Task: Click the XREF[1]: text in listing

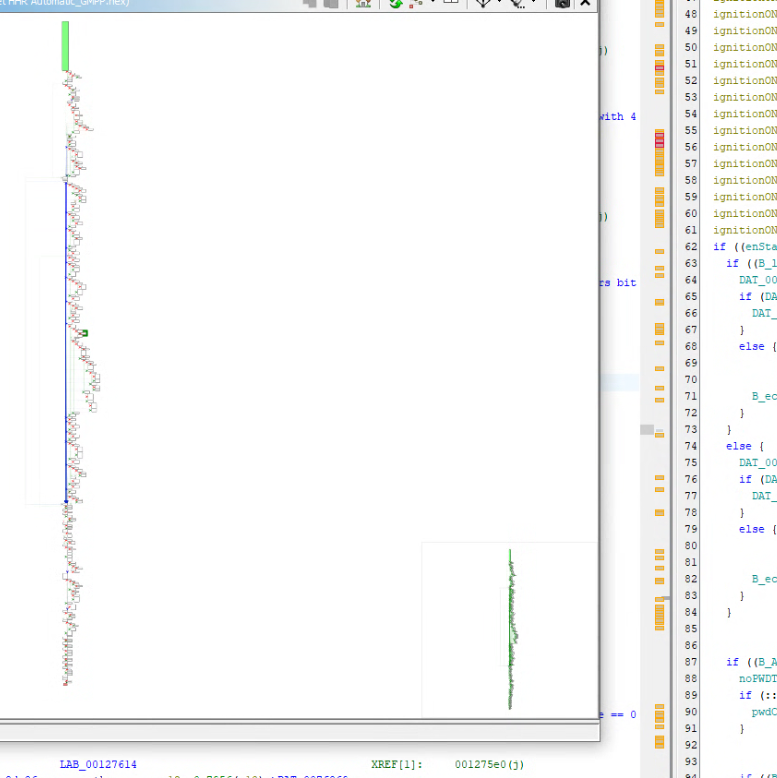Action: [x=396, y=764]
